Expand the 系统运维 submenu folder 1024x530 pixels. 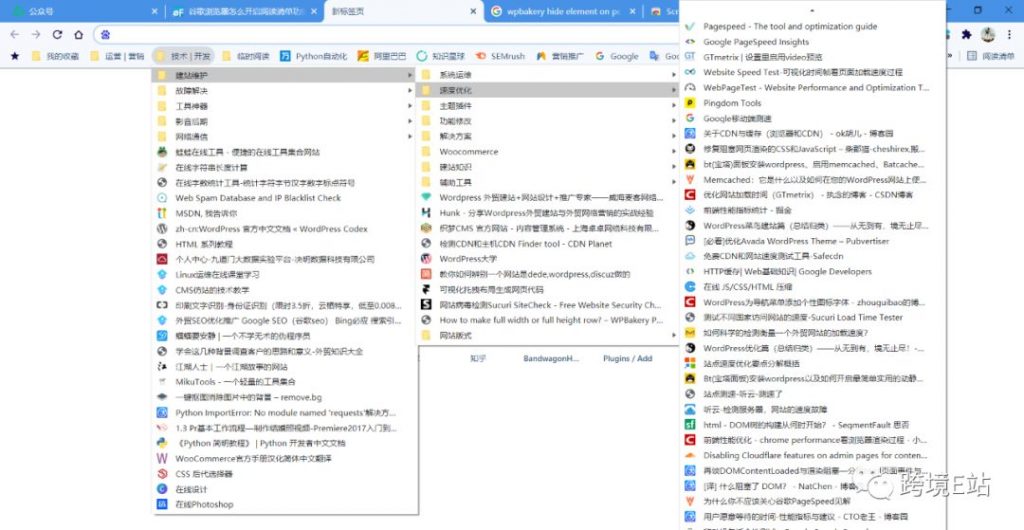tap(548, 75)
